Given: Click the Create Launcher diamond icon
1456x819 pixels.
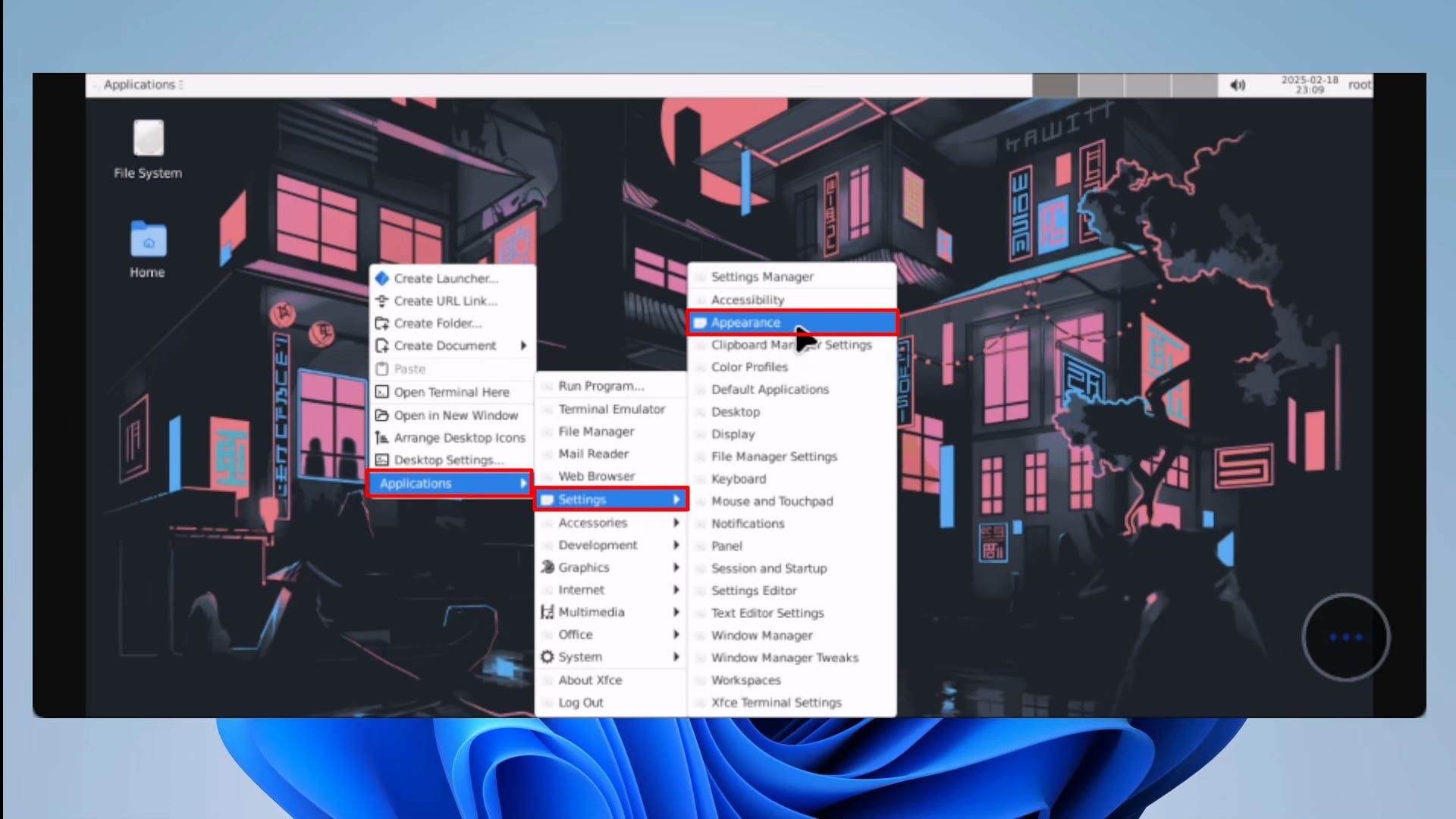Looking at the screenshot, I should click(382, 278).
